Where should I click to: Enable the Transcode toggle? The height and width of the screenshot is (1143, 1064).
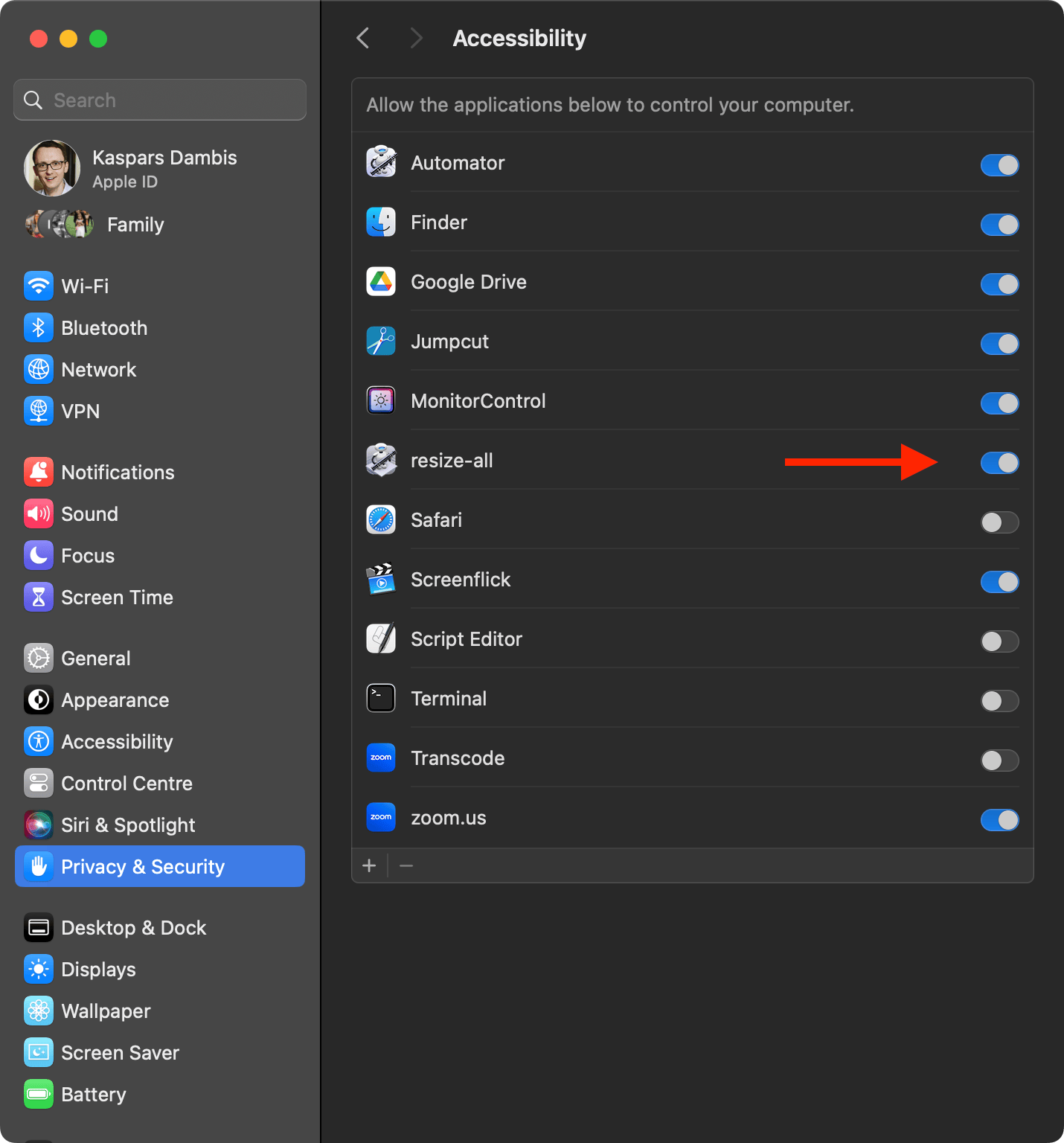coord(999,761)
